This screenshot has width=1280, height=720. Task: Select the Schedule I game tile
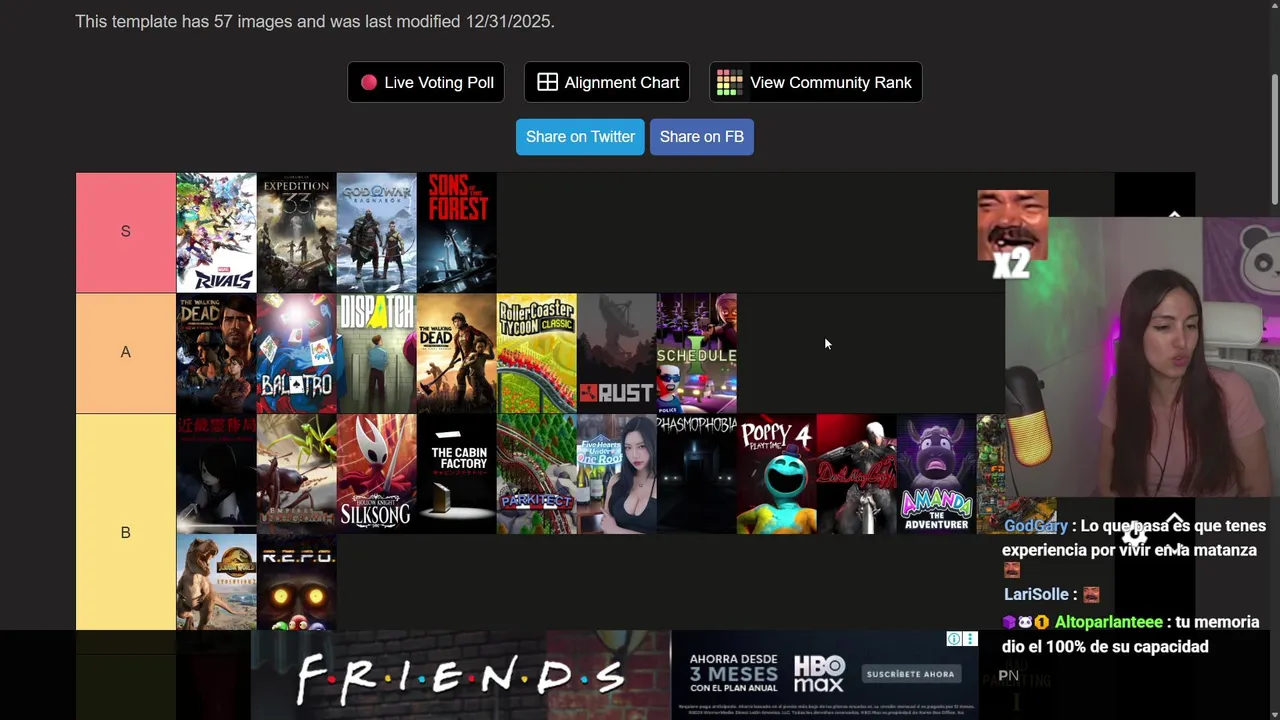(x=697, y=353)
